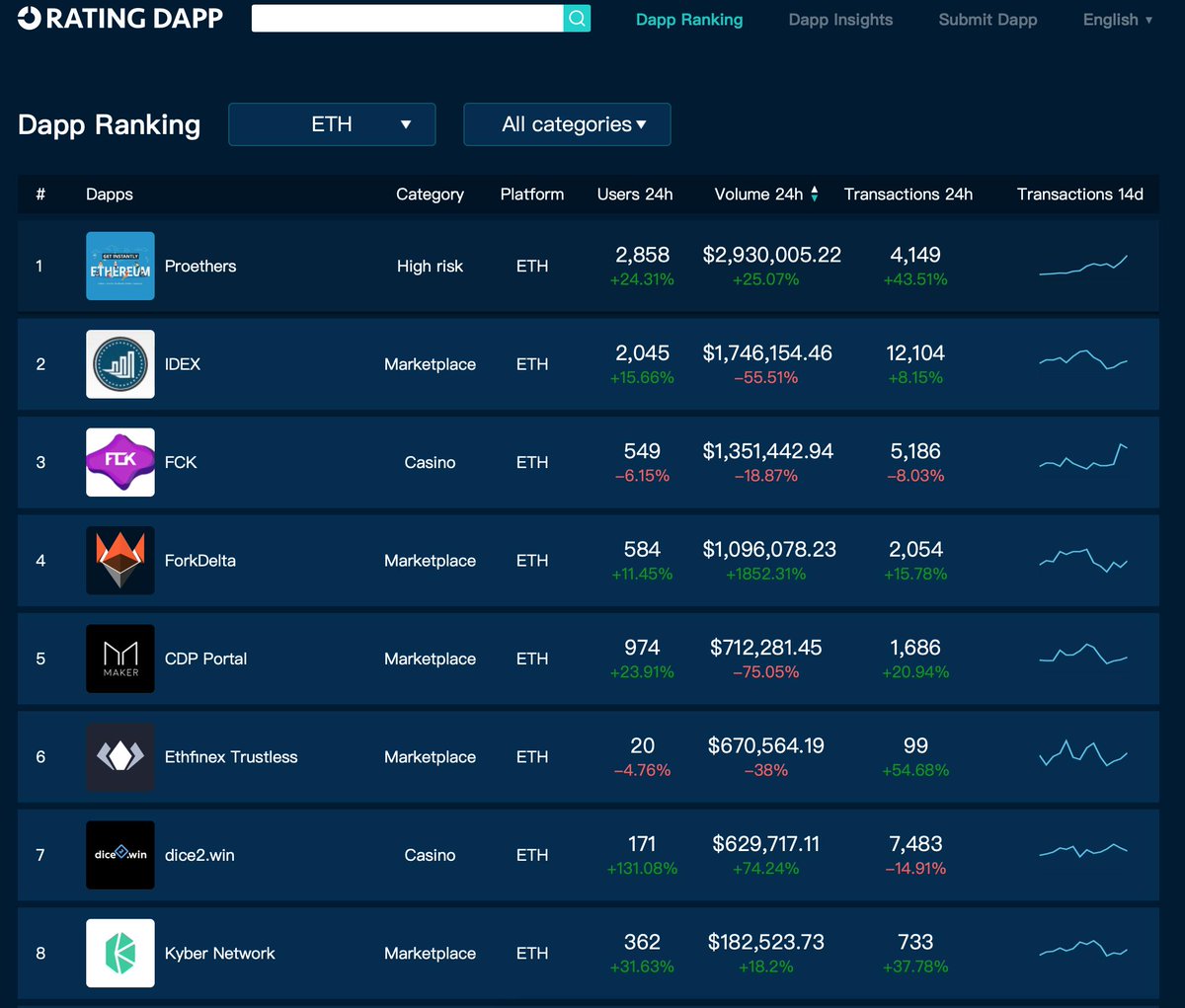Image resolution: width=1185 pixels, height=1008 pixels.
Task: Click Kyber Network volume $182,523.73
Action: coord(766,942)
